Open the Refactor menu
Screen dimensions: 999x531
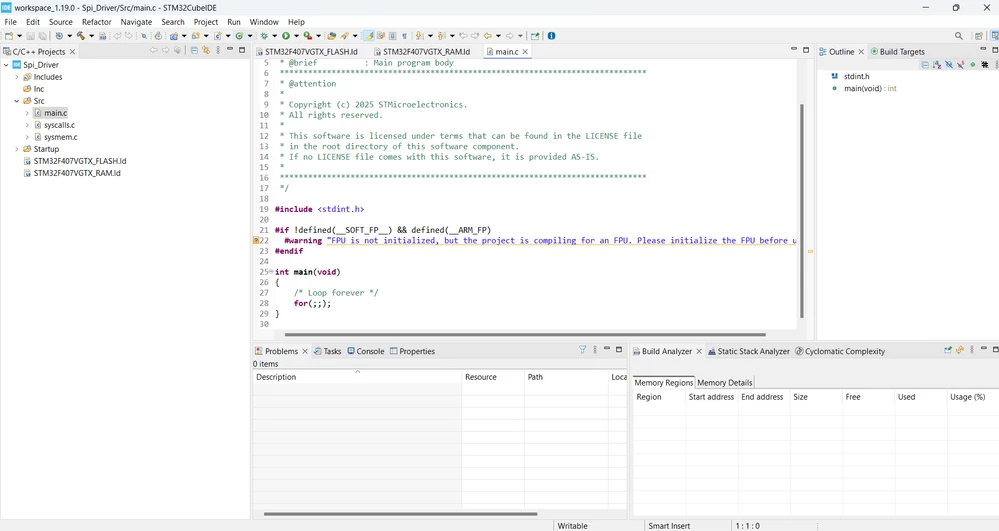click(96, 22)
